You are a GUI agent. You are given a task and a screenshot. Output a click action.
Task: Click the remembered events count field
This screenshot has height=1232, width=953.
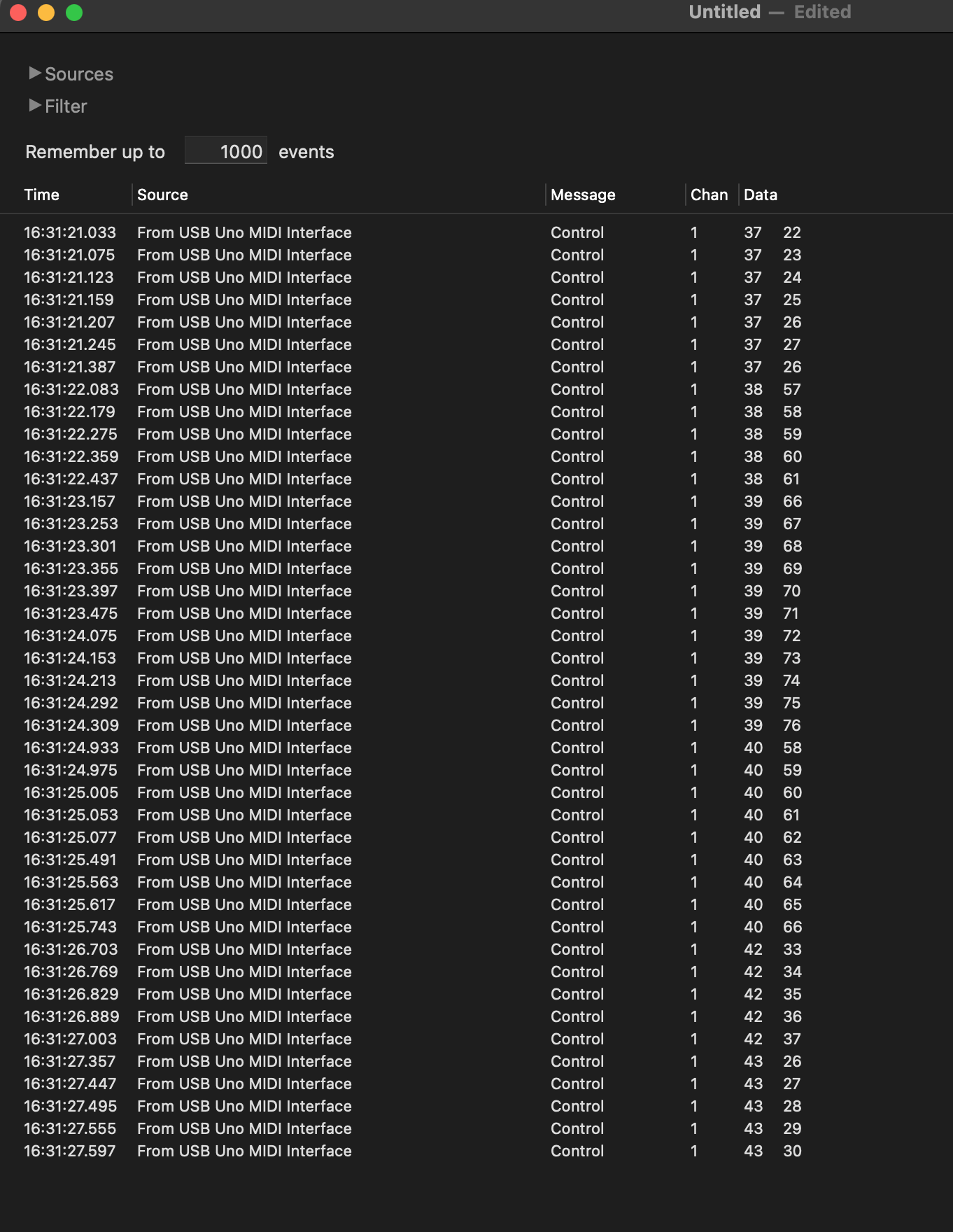pos(226,151)
